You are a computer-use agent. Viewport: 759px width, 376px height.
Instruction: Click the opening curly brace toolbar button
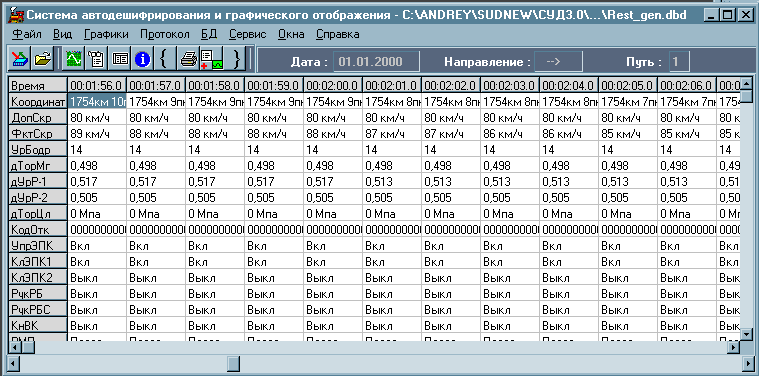tap(165, 59)
